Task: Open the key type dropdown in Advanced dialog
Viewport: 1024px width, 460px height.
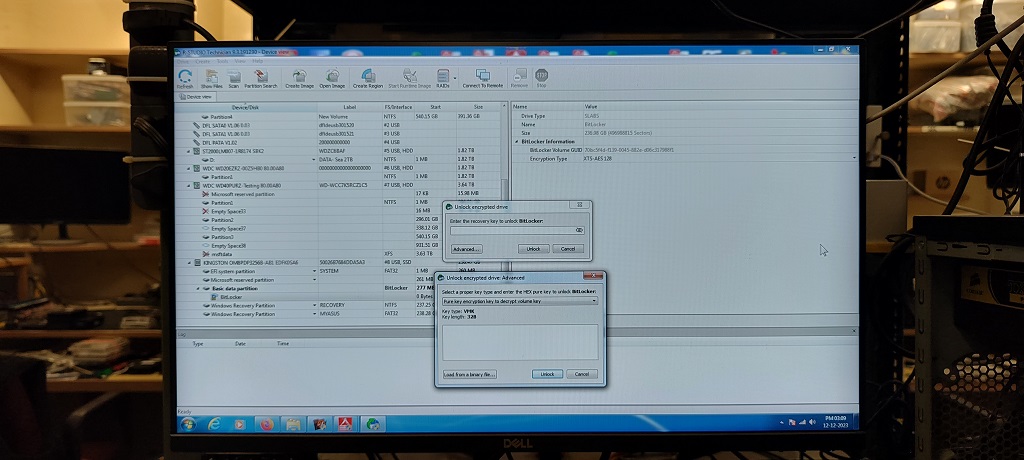Action: (594, 301)
